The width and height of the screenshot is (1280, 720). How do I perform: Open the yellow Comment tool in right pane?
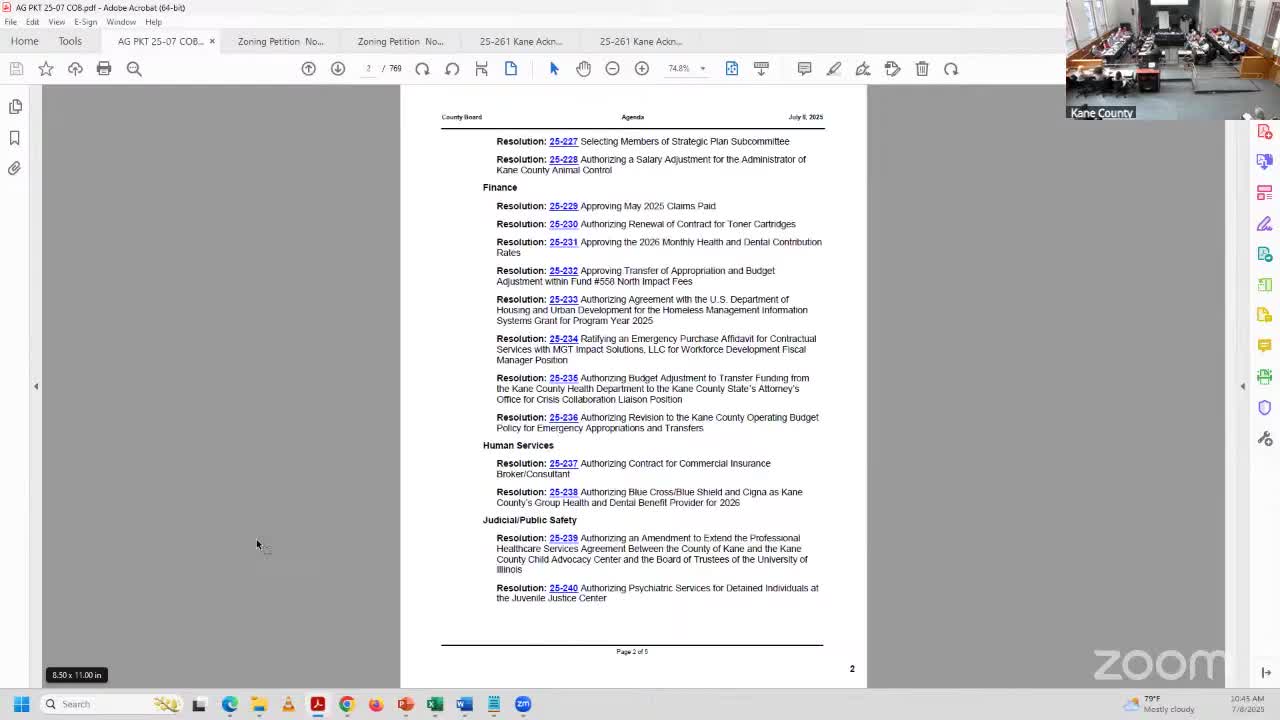1265,346
